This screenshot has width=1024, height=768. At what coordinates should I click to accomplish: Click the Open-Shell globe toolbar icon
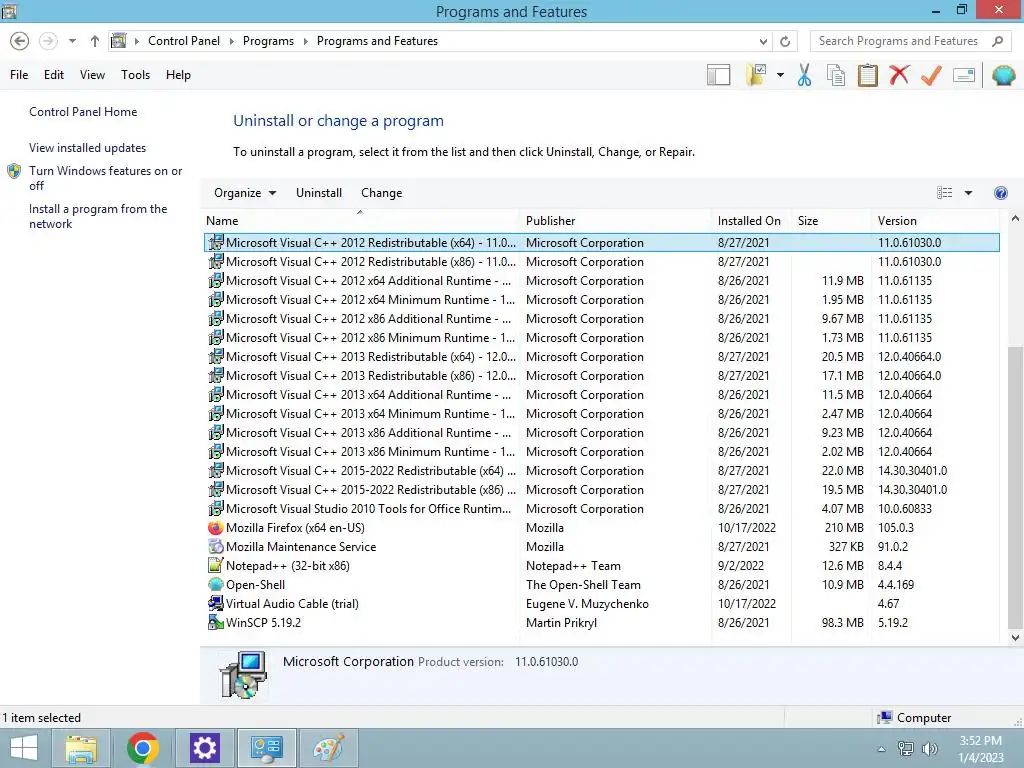(1004, 75)
